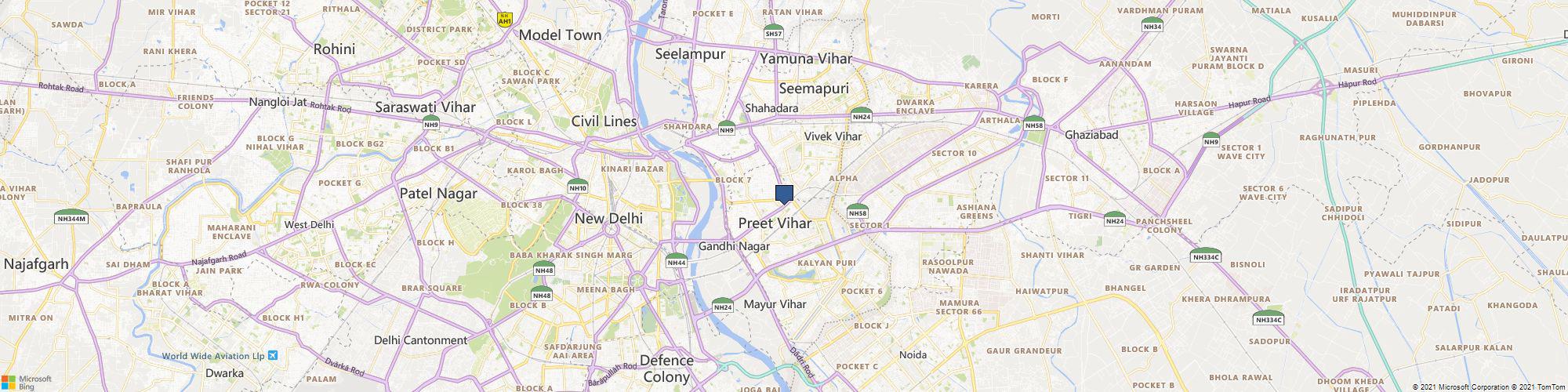
Task: Click the Ghaziabad city label
Action: coord(1091,135)
